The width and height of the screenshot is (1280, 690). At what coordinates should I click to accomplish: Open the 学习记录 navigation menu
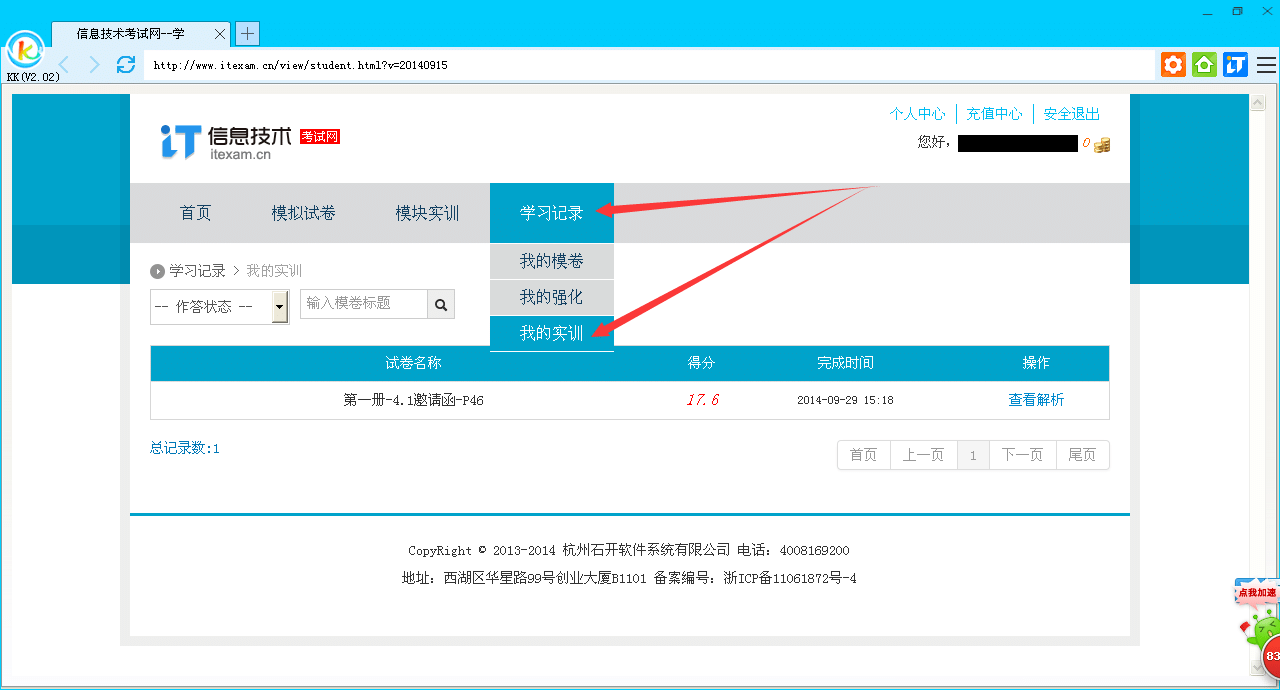[x=551, y=212]
